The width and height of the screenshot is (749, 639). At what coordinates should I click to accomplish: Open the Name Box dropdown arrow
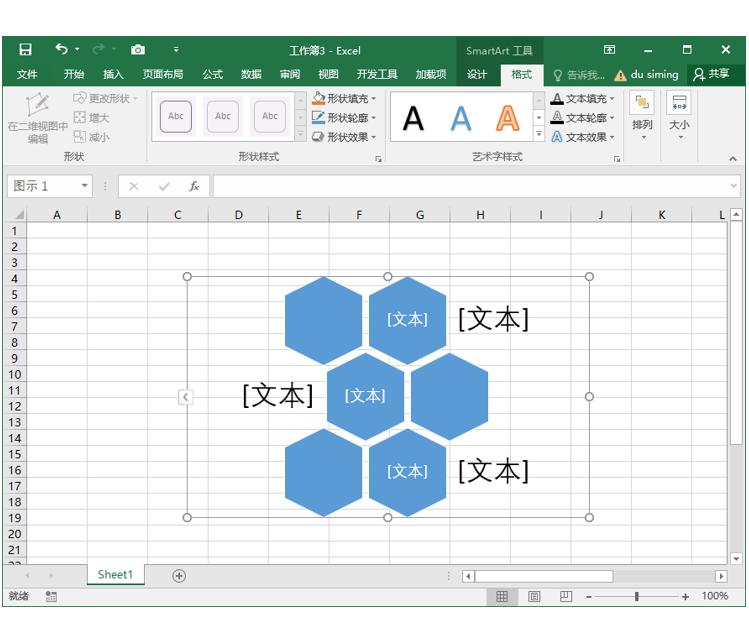pyautogui.click(x=84, y=186)
